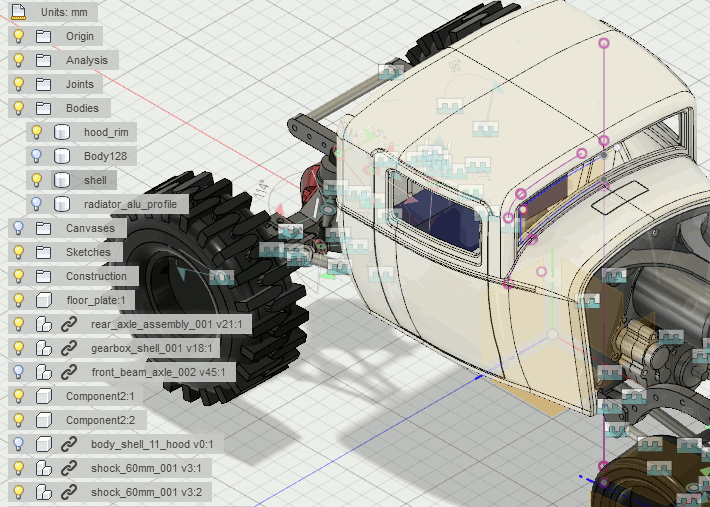Hide floor_plate:1 component via bulb
Screen dimensions: 710x507
pos(19,300)
